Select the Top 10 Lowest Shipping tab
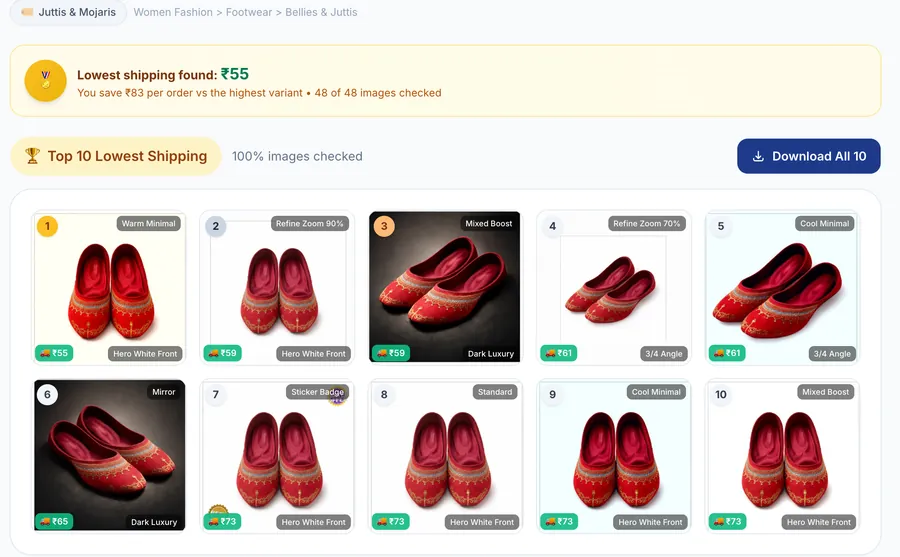The width and height of the screenshot is (900, 557). pyautogui.click(x=116, y=156)
